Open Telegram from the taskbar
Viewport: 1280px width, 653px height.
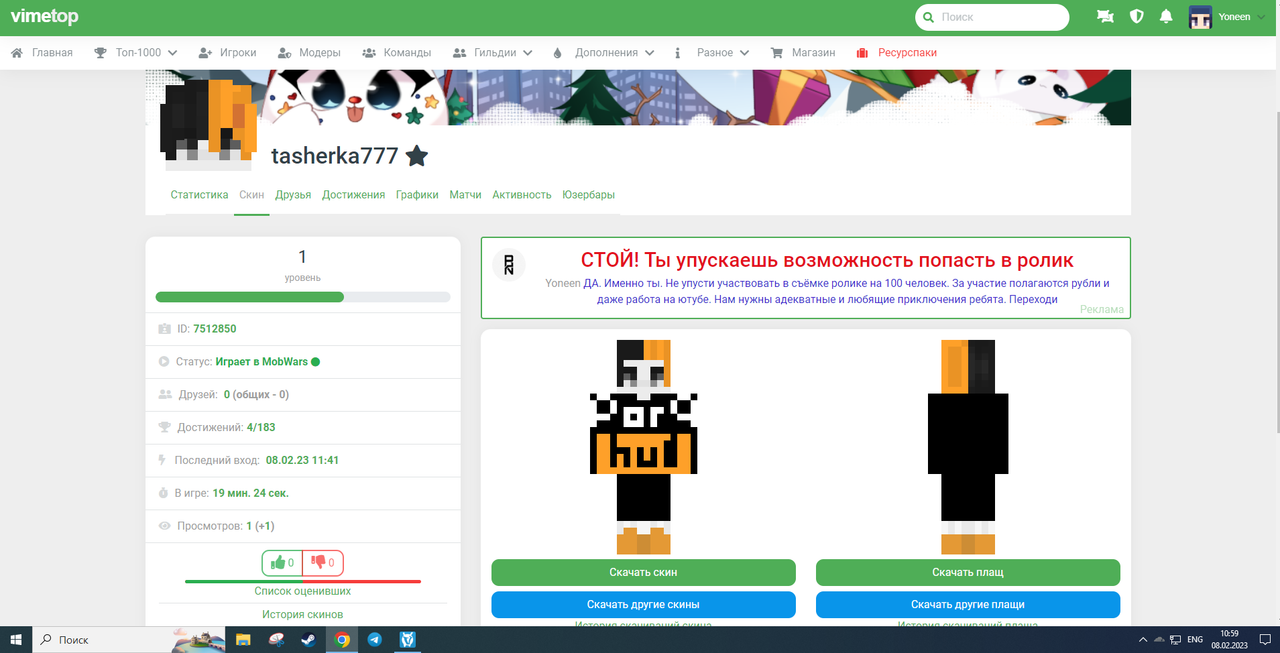pyautogui.click(x=374, y=639)
